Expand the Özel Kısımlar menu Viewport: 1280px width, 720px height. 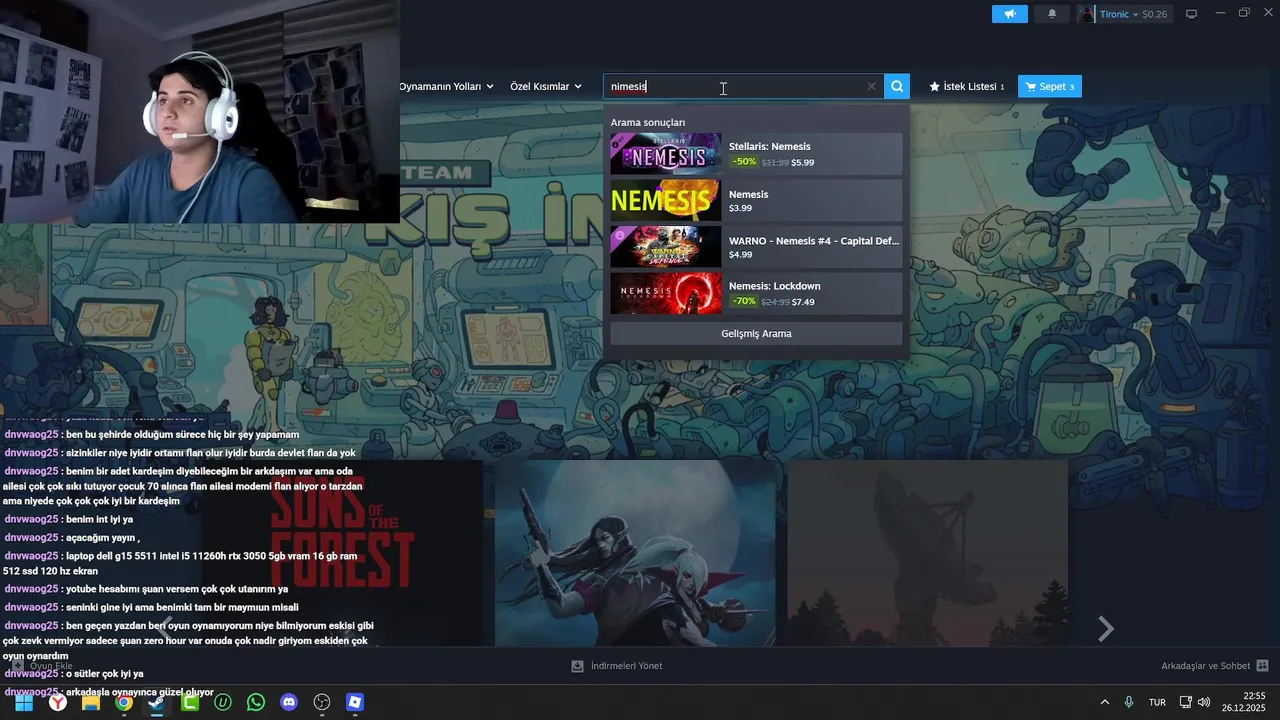point(546,86)
